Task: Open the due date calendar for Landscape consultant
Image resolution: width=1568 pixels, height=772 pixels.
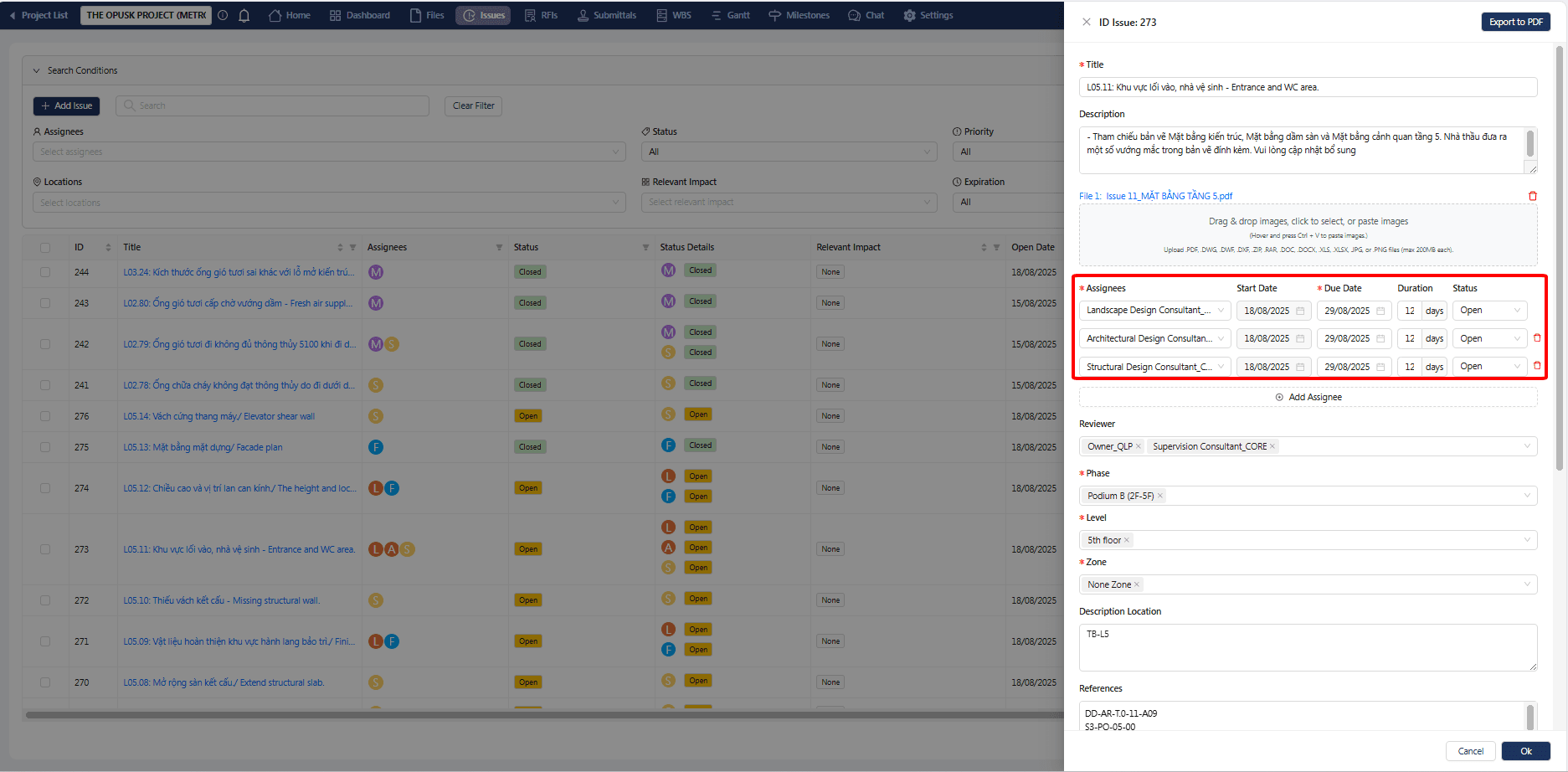Action: 1380,311
